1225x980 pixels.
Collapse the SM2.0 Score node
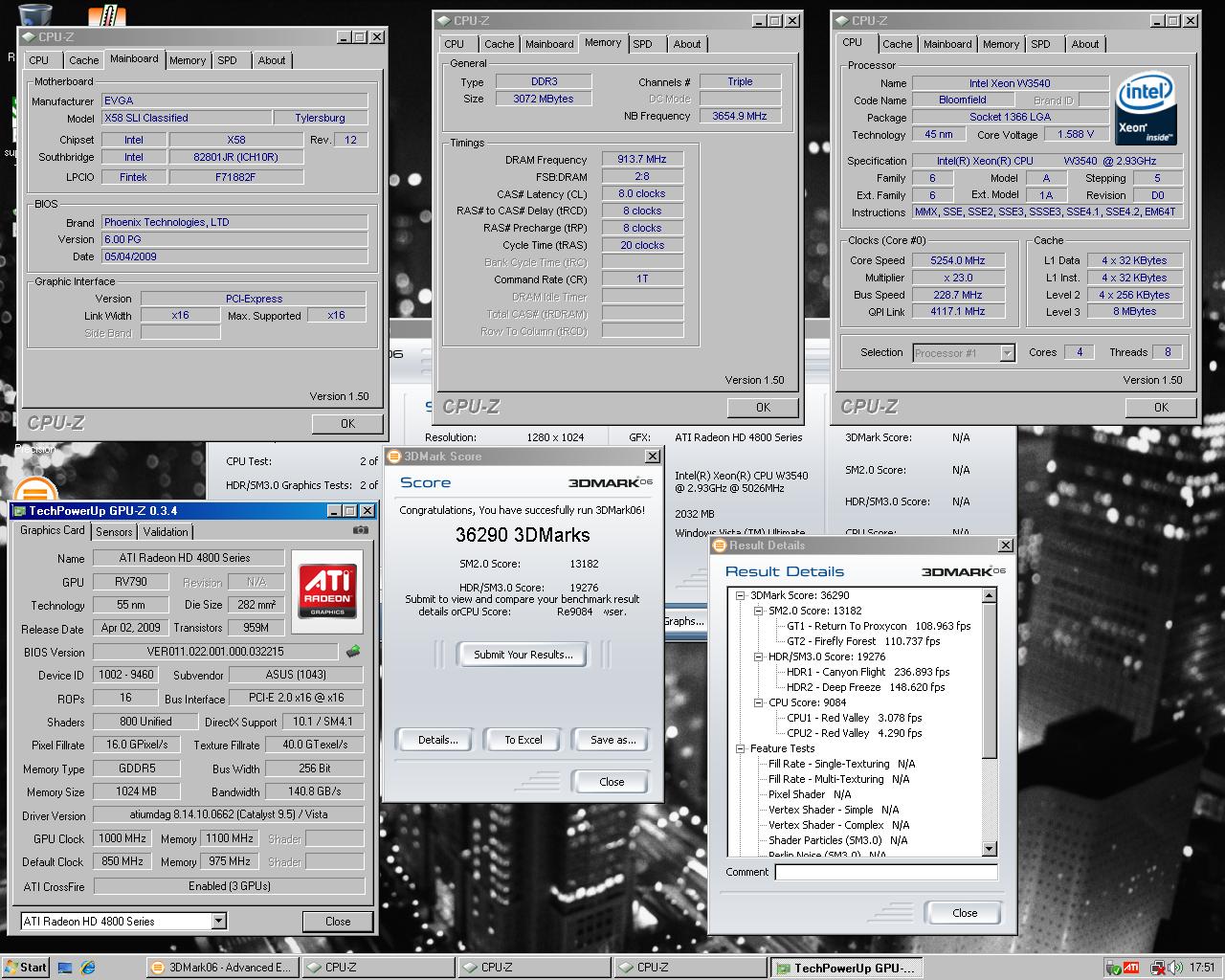coord(758,611)
